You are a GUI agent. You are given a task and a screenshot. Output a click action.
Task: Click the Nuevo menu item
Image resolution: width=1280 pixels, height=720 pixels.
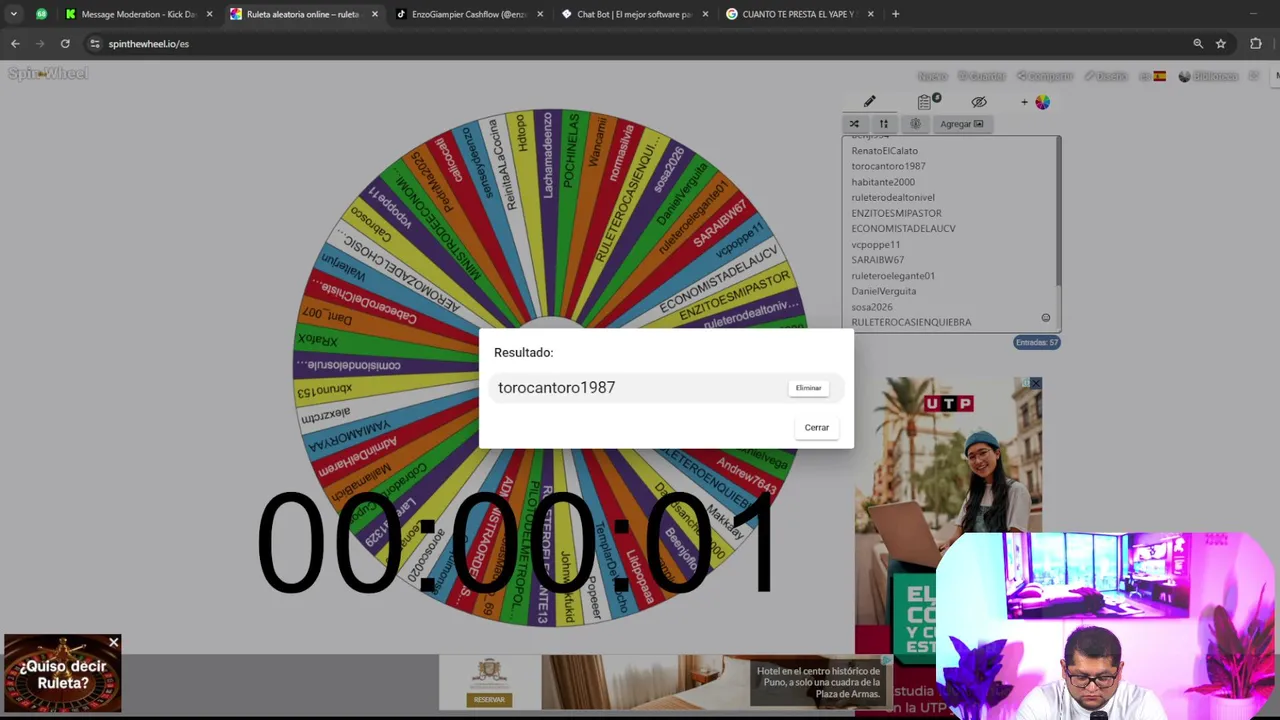(932, 76)
